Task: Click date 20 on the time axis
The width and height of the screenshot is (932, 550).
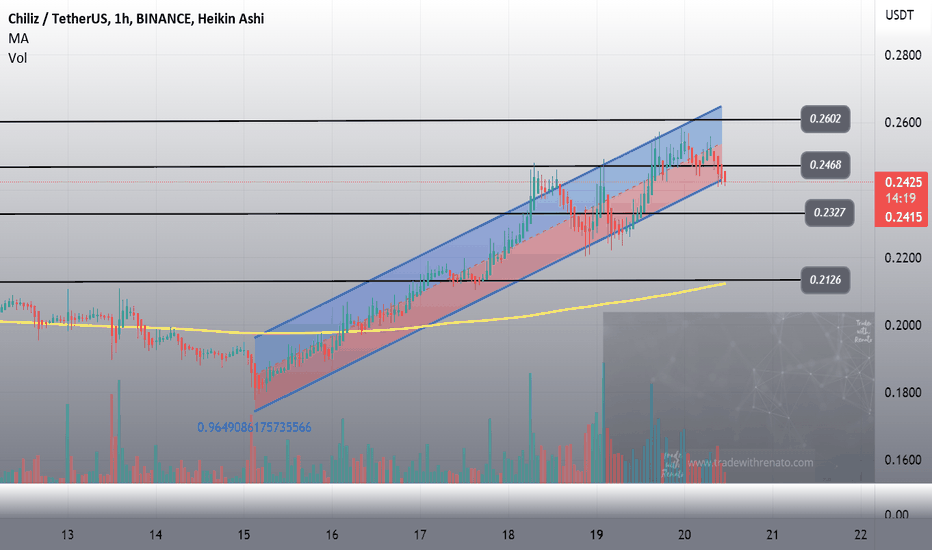Action: click(684, 535)
